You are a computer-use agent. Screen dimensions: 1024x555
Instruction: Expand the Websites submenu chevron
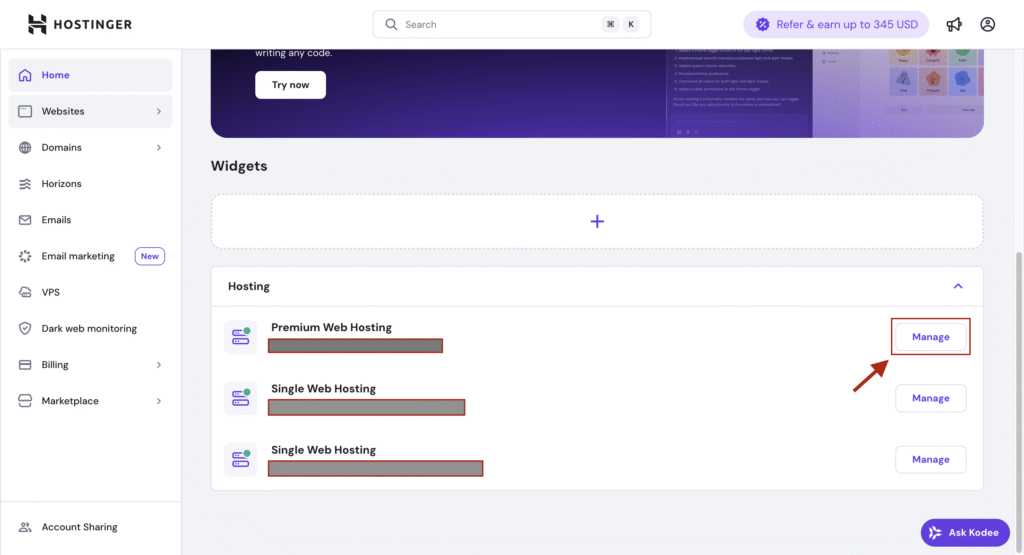(159, 112)
